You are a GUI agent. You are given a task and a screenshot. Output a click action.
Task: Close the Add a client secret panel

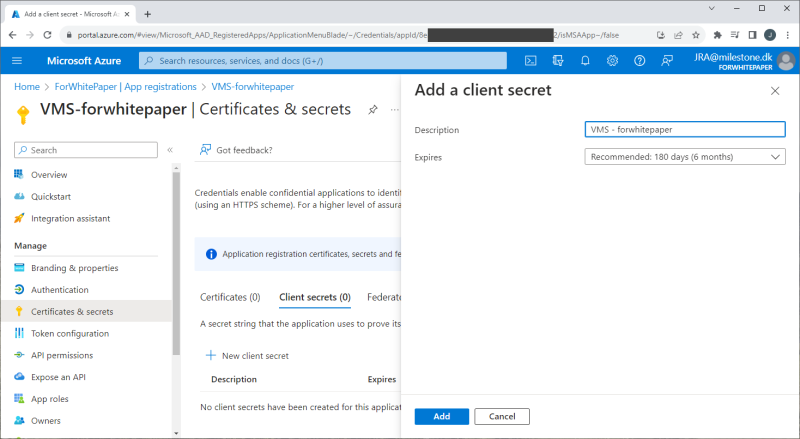point(775,91)
